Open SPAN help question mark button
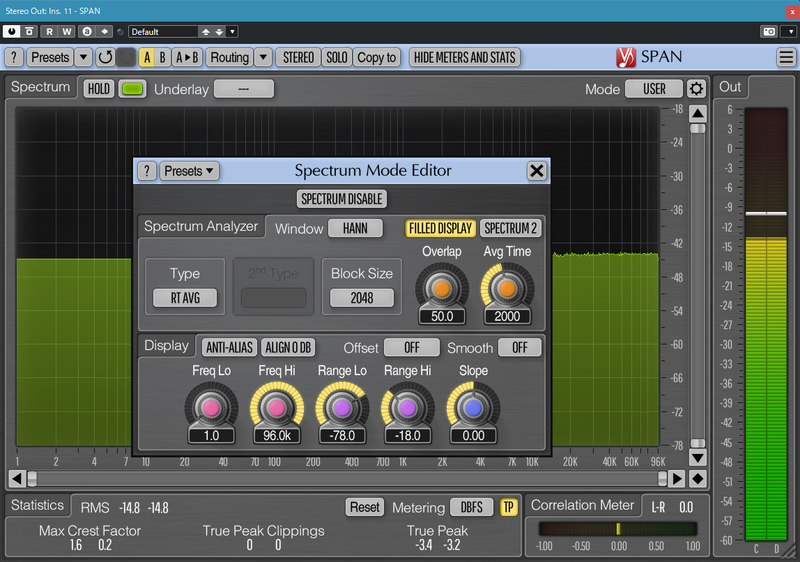Image resolution: width=800 pixels, height=562 pixels. click(x=14, y=58)
